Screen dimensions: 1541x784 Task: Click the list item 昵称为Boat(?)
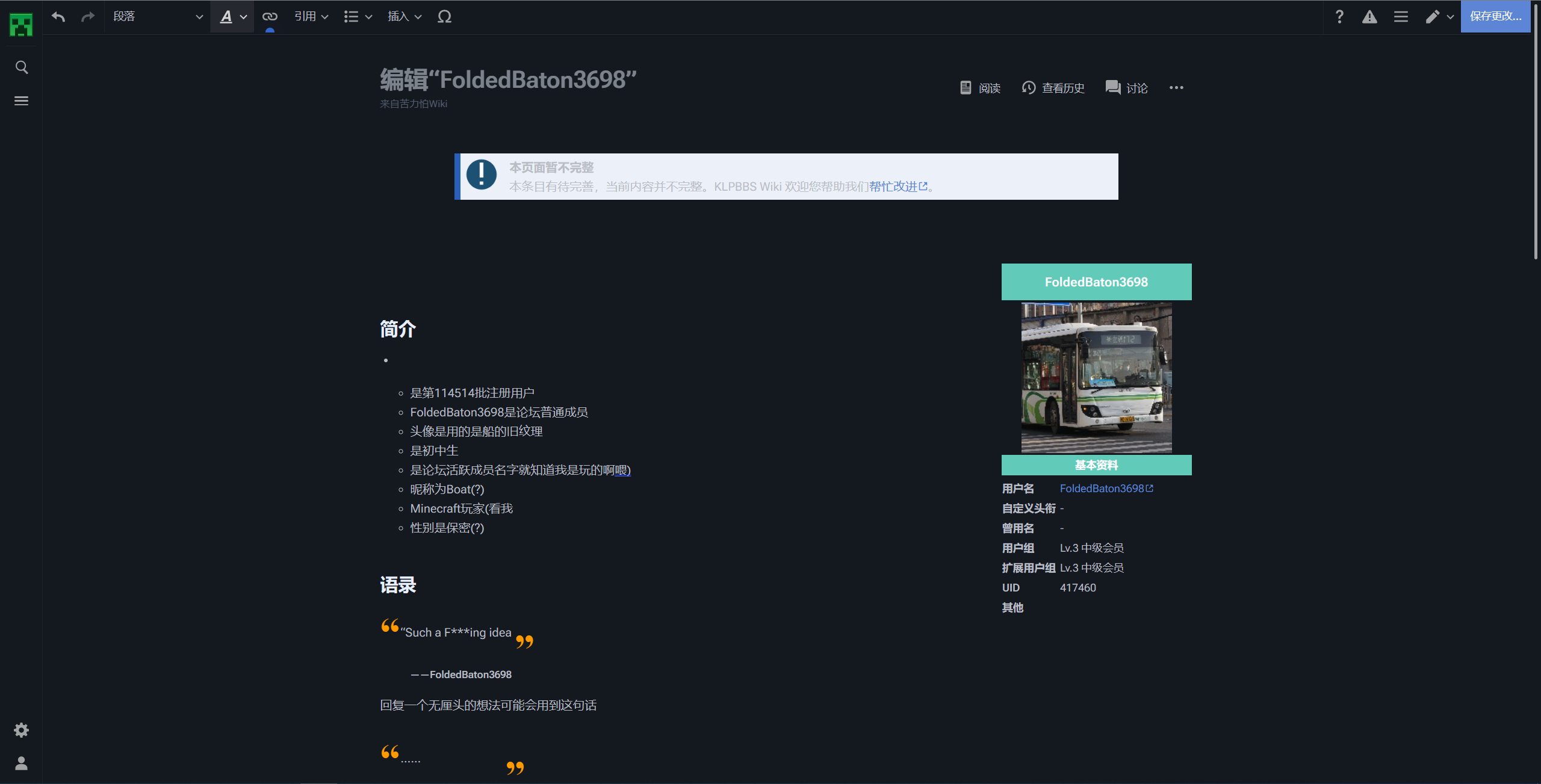pyautogui.click(x=447, y=489)
